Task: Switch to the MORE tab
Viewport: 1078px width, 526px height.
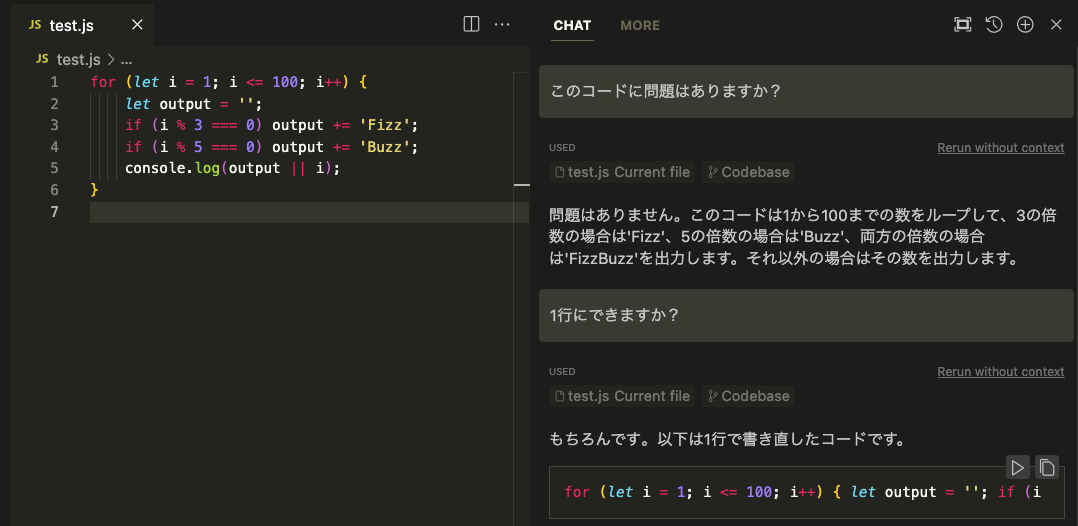Action: pos(640,25)
